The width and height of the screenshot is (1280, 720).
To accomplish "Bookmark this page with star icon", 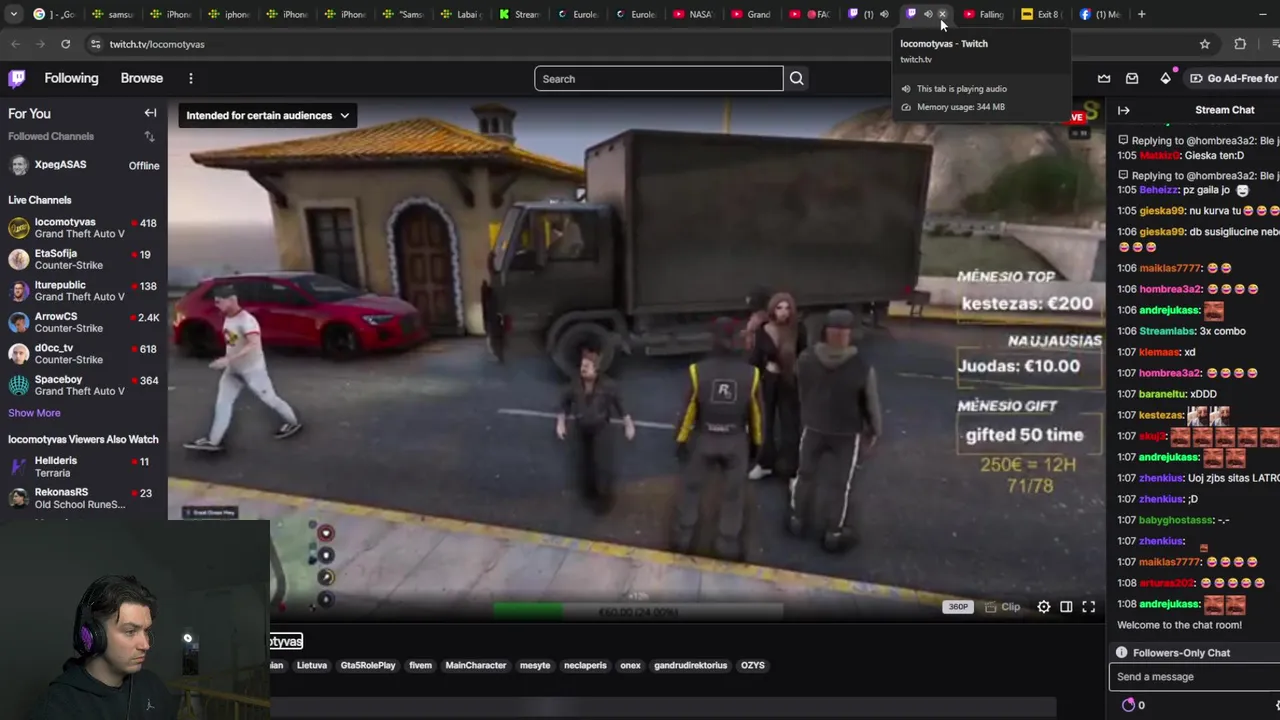I will (1204, 44).
